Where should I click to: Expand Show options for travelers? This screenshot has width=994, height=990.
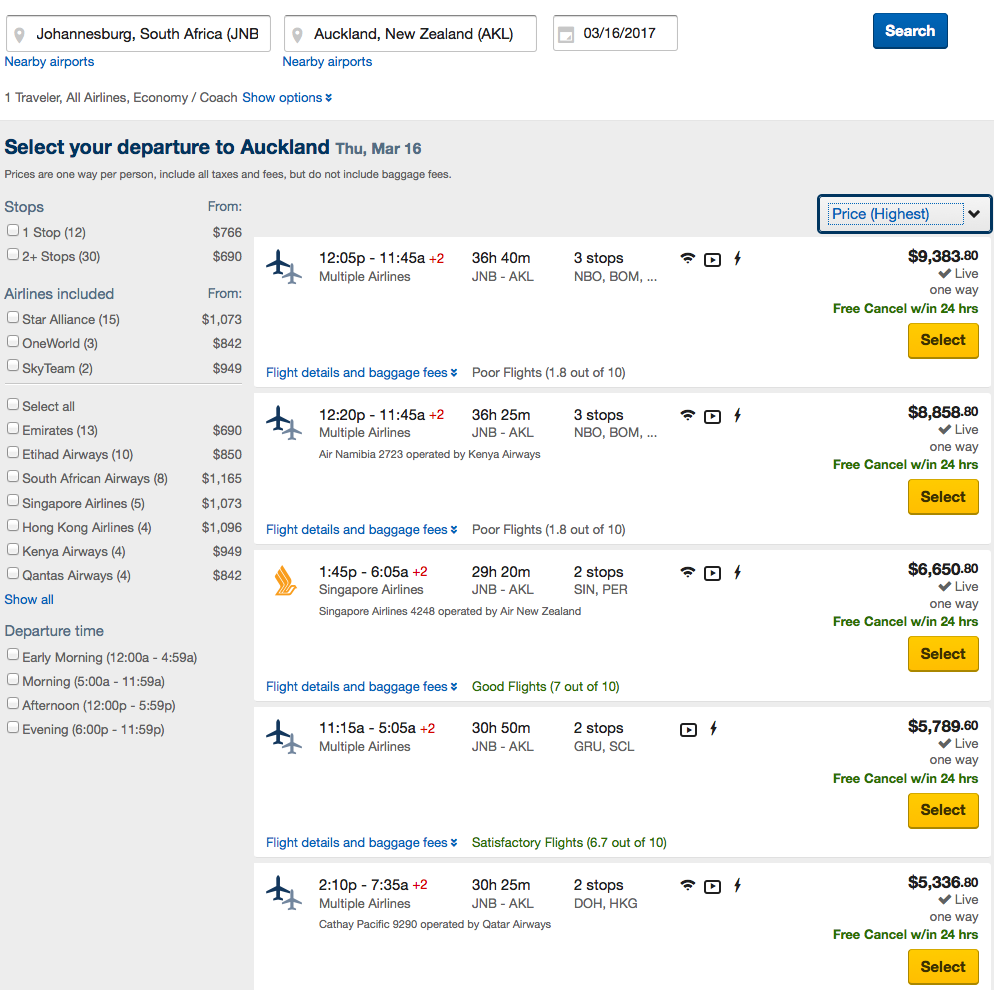[x=287, y=98]
